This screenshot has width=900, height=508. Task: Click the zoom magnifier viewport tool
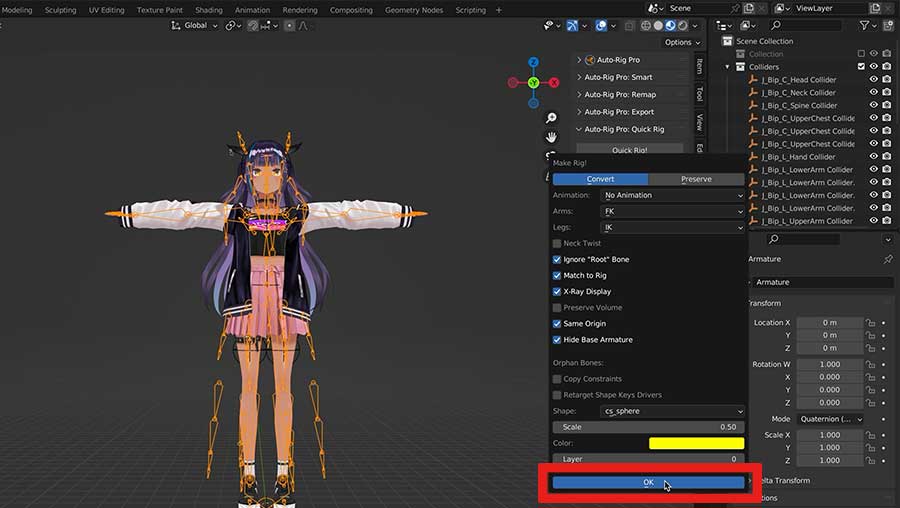551,118
